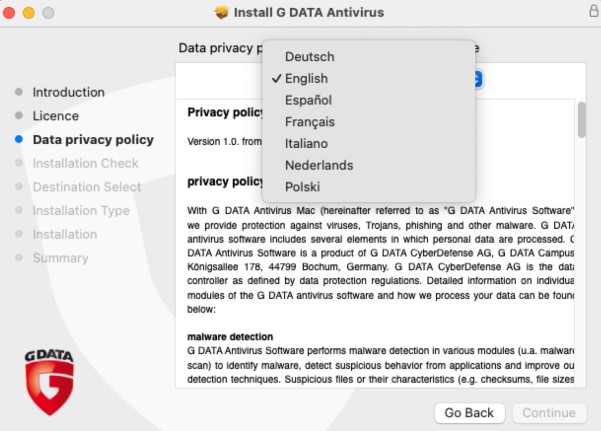Select Français from the dropdown list

coord(310,122)
